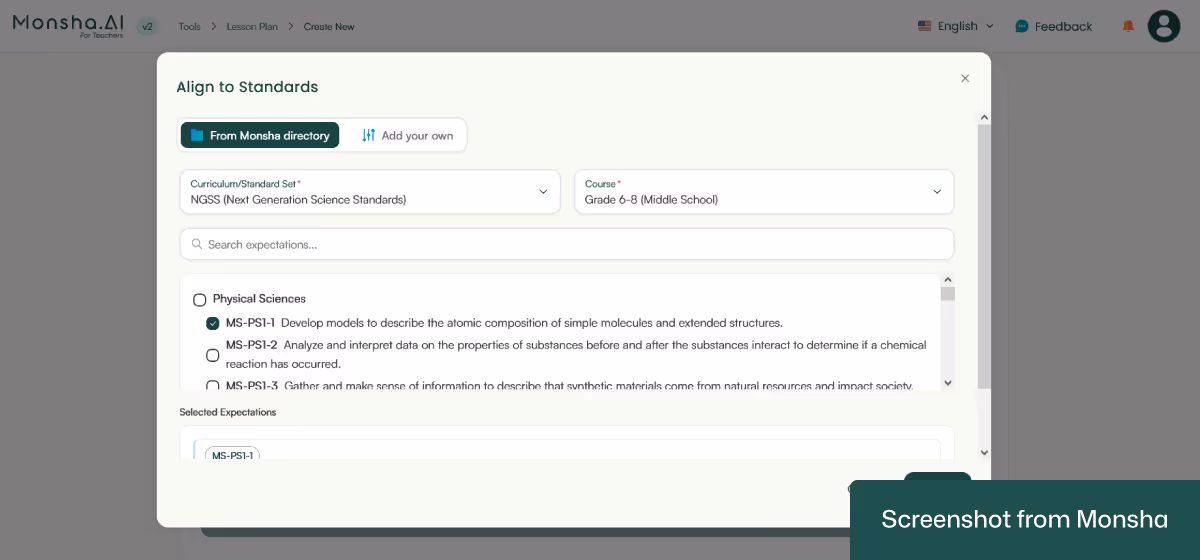Click the Feedback chat bubble icon
1200x560 pixels.
tap(1022, 27)
